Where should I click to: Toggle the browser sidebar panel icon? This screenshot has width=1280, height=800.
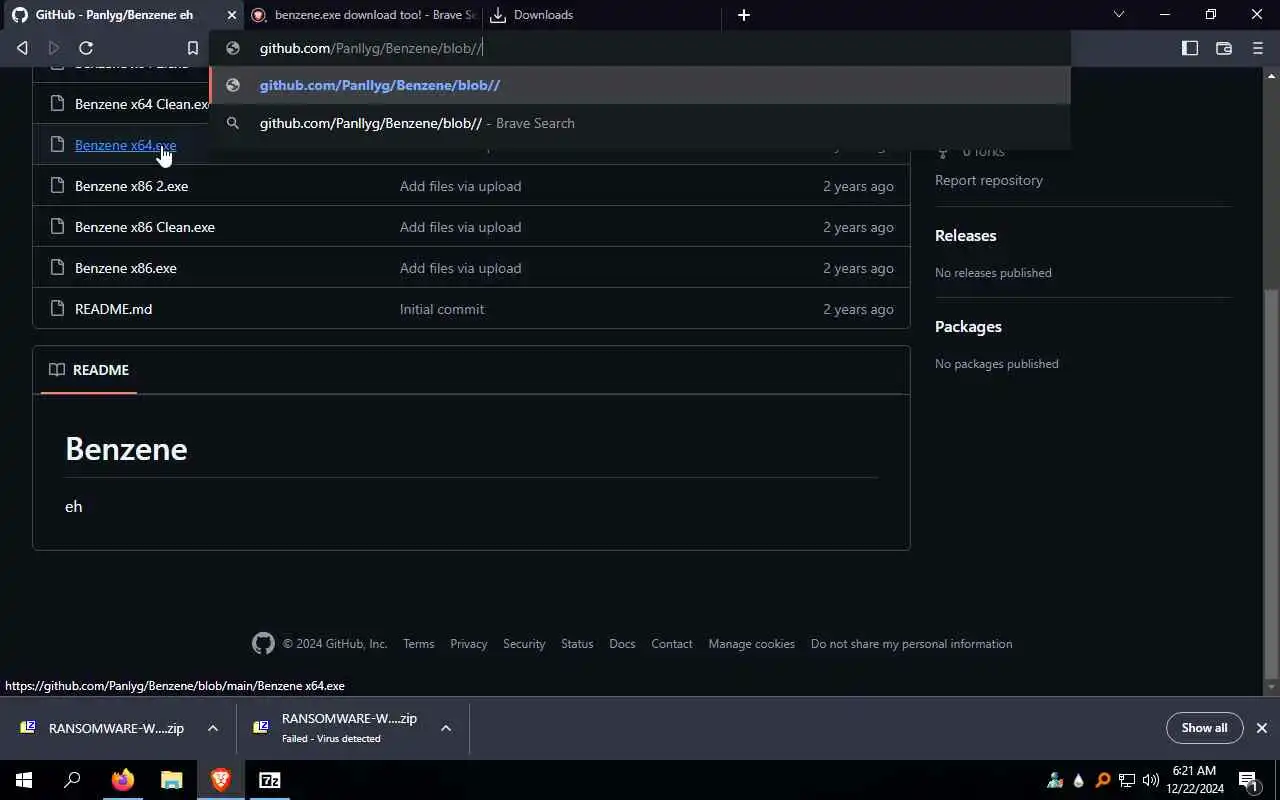pos(1190,48)
